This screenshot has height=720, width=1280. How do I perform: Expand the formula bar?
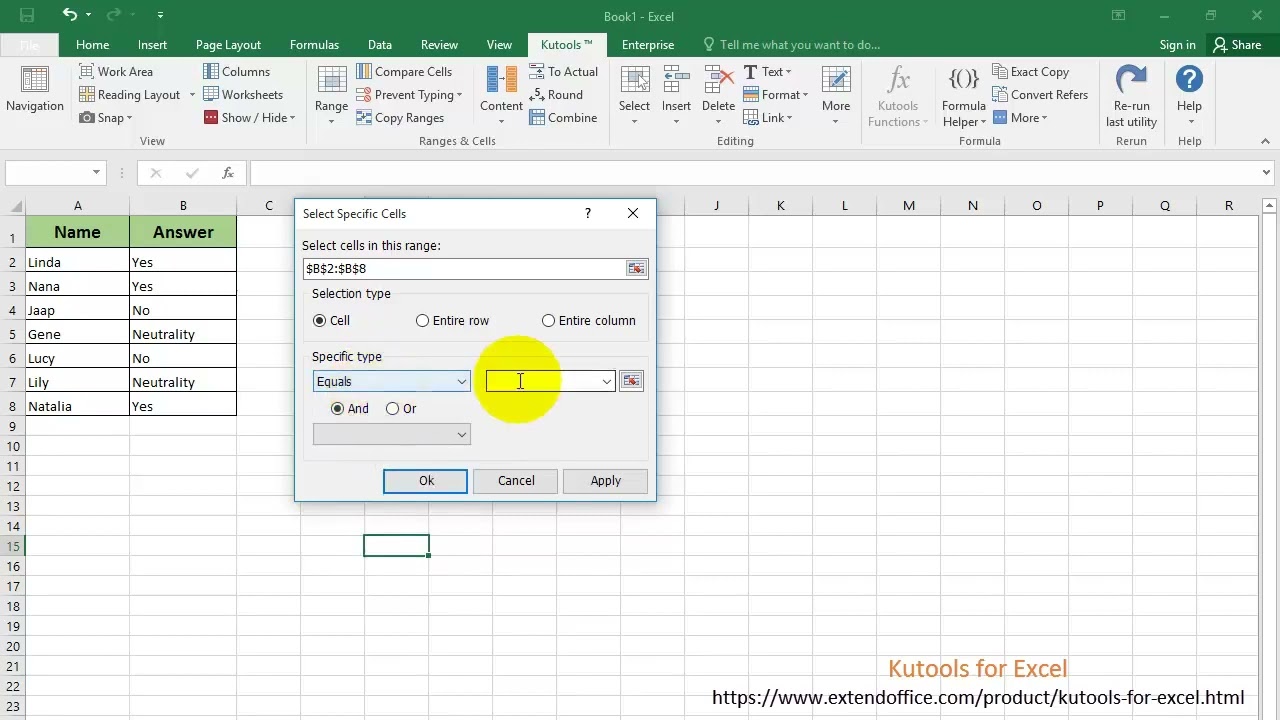(x=1267, y=173)
